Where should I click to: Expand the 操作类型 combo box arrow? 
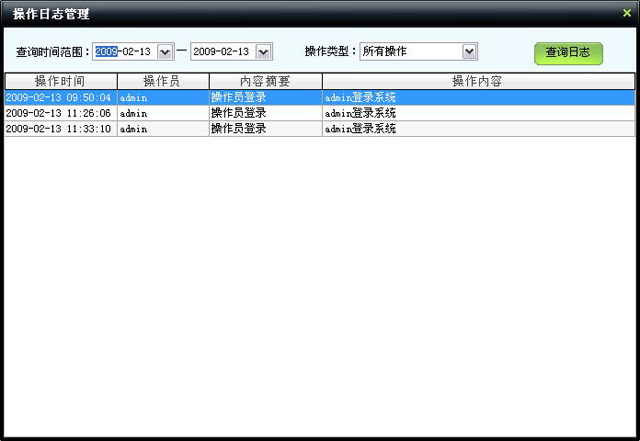tap(469, 51)
